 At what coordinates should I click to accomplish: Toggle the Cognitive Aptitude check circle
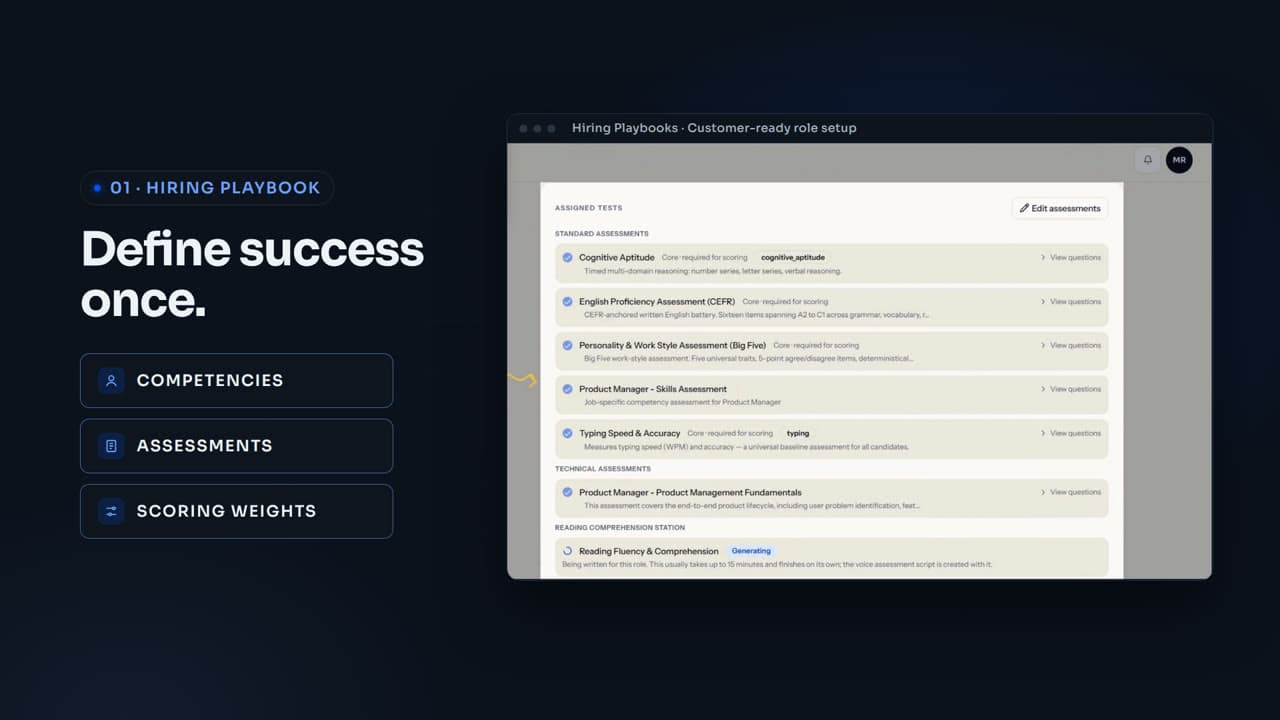pyautogui.click(x=567, y=257)
